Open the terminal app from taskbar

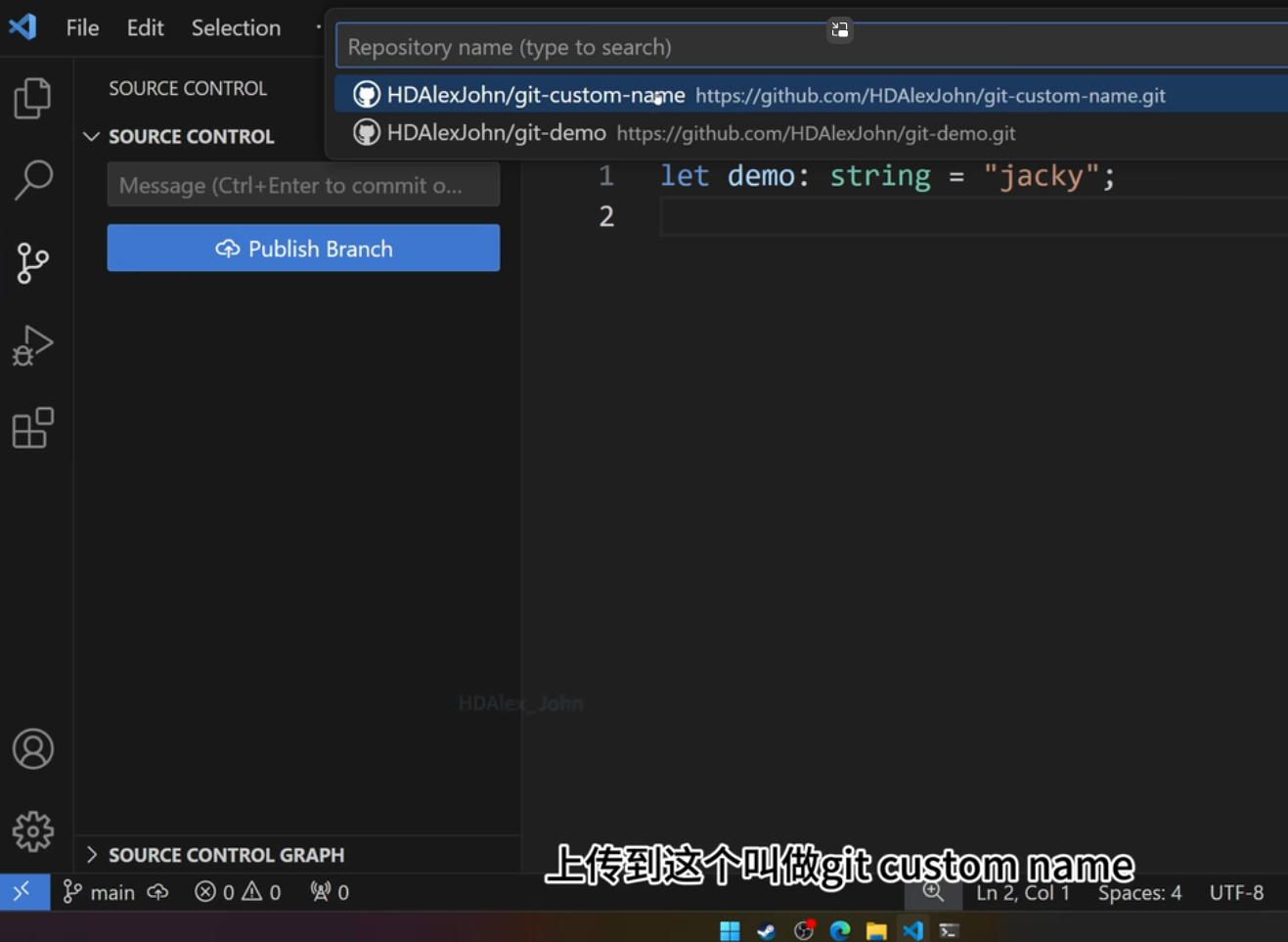tap(949, 930)
